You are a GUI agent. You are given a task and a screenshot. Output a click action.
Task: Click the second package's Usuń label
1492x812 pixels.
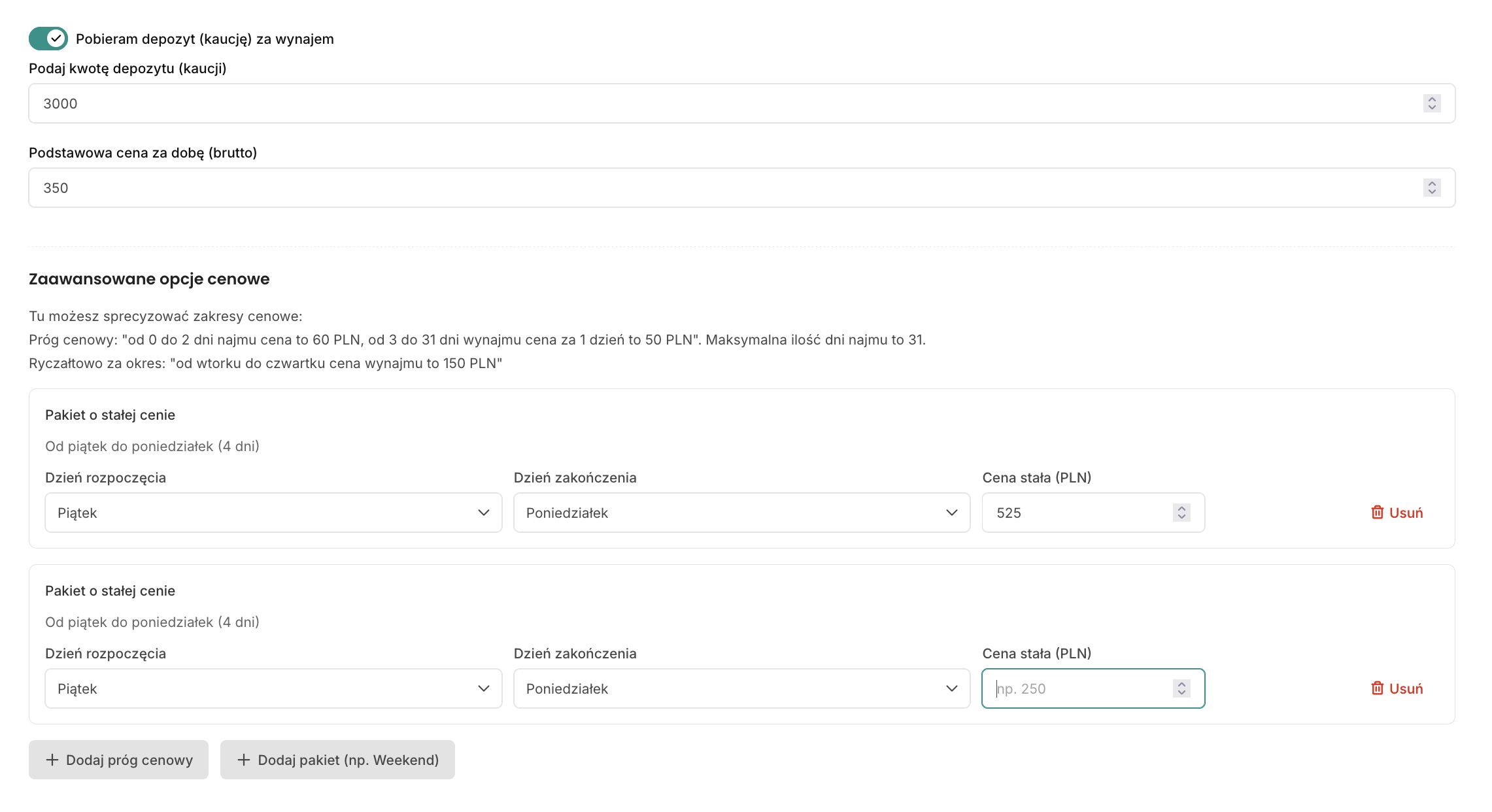pos(1406,688)
